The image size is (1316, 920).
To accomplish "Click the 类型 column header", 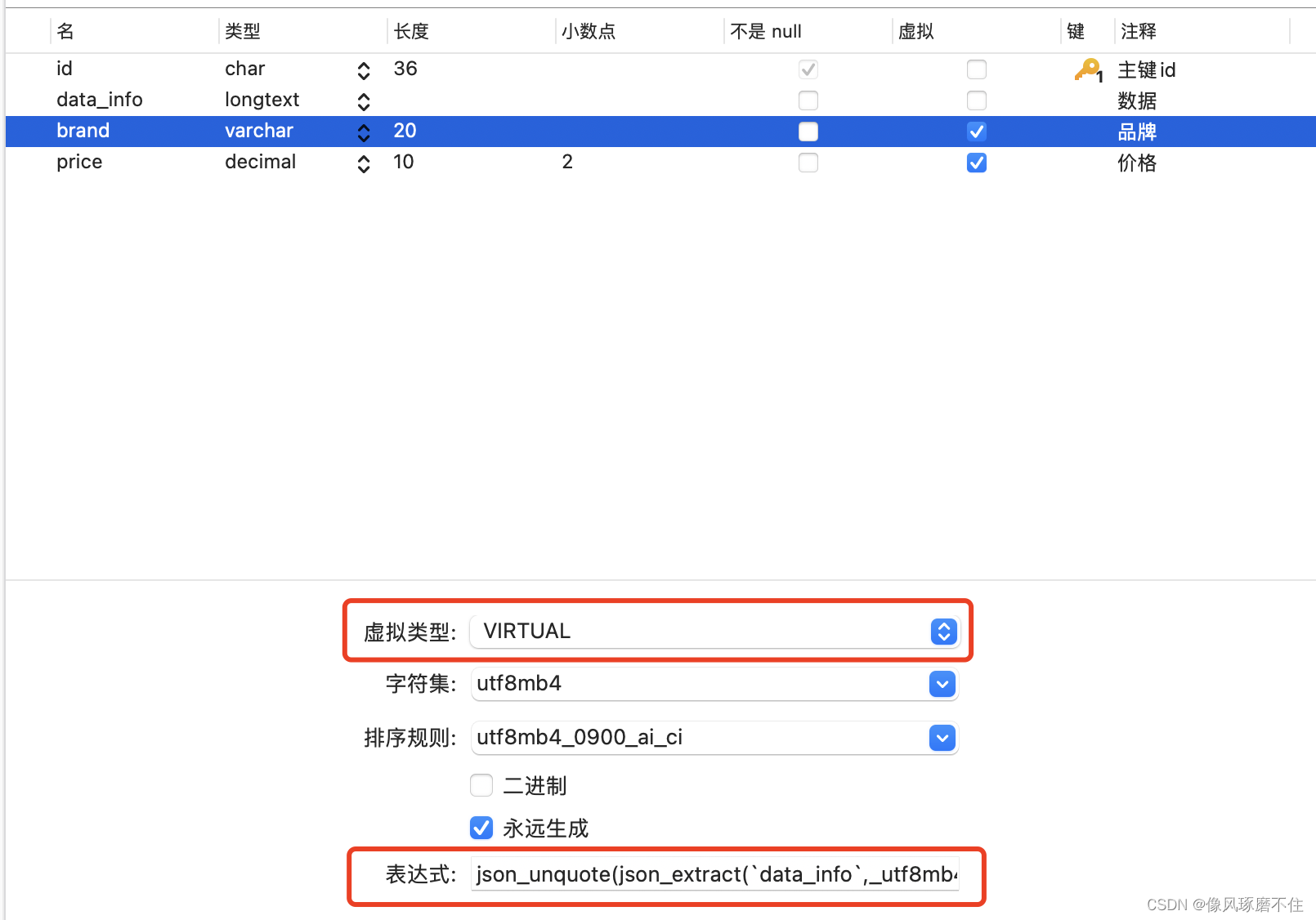I will (243, 31).
